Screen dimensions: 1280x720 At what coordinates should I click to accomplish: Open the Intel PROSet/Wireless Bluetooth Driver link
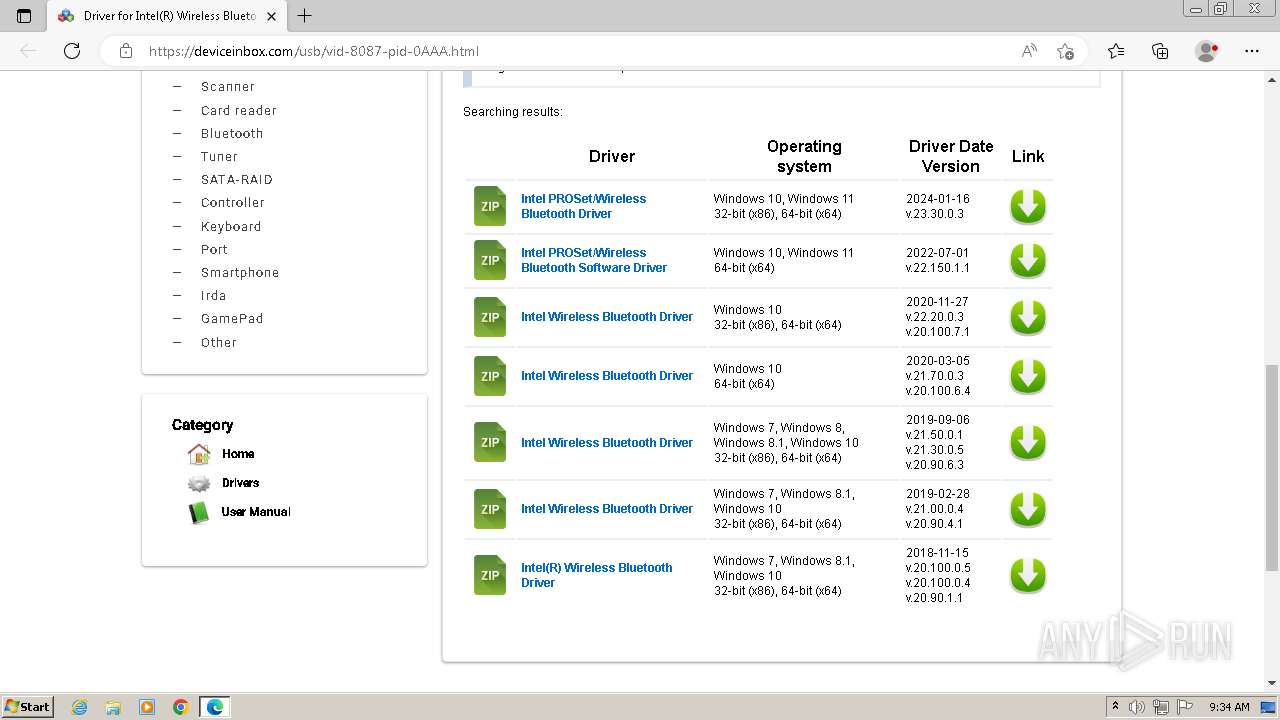click(x=583, y=206)
